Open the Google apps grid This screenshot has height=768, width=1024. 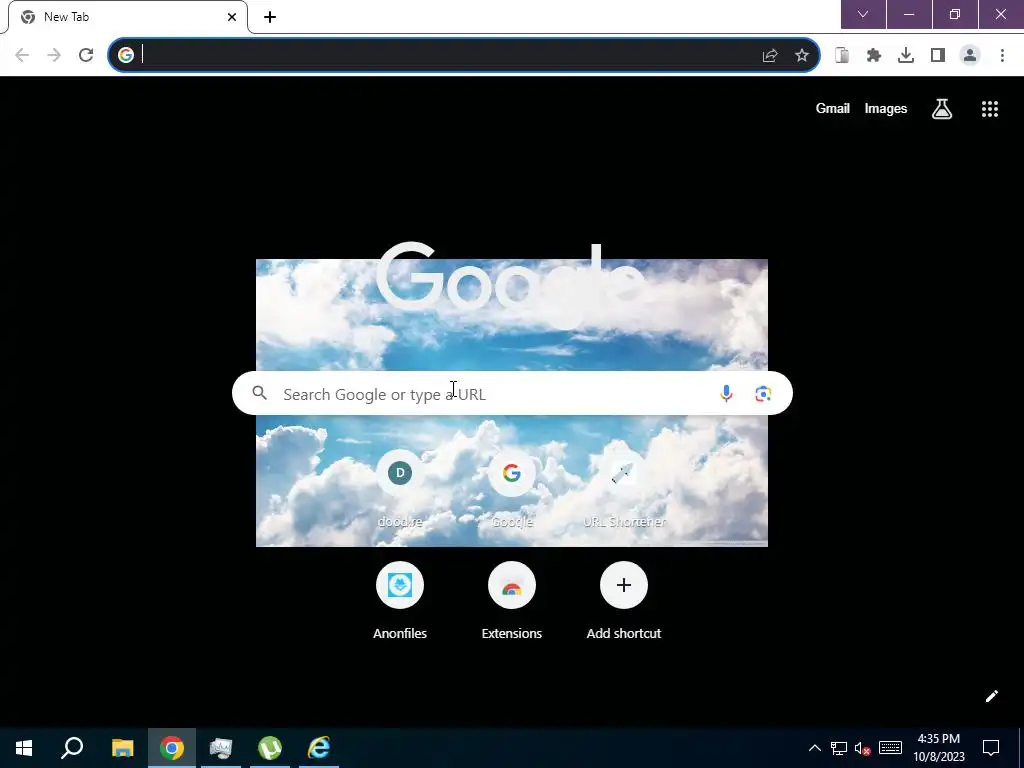coord(990,109)
